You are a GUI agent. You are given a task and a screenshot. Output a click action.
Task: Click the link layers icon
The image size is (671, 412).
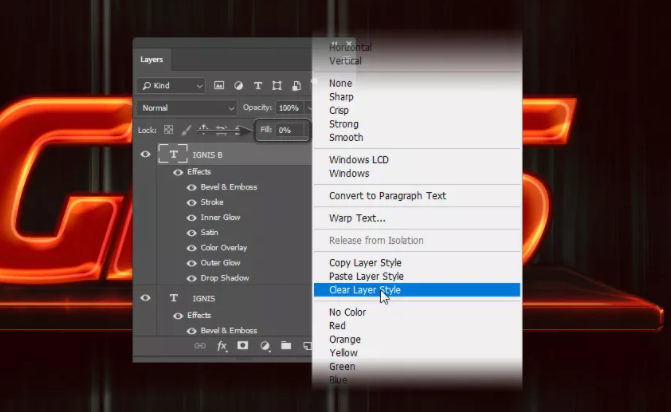[x=200, y=346]
